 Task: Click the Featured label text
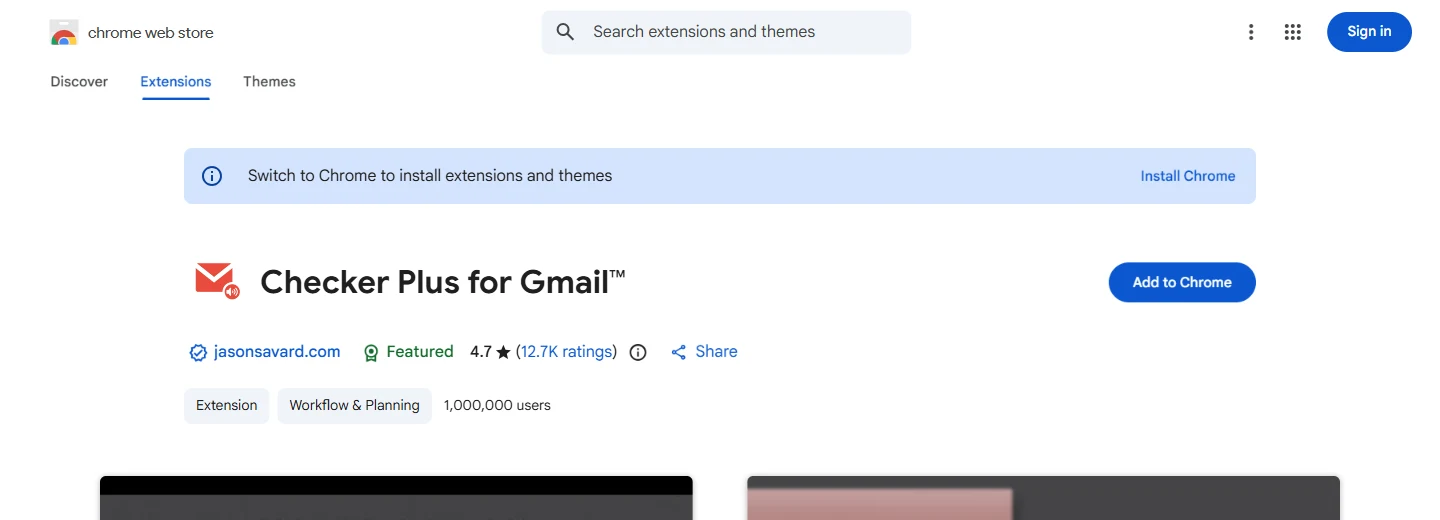pos(420,352)
